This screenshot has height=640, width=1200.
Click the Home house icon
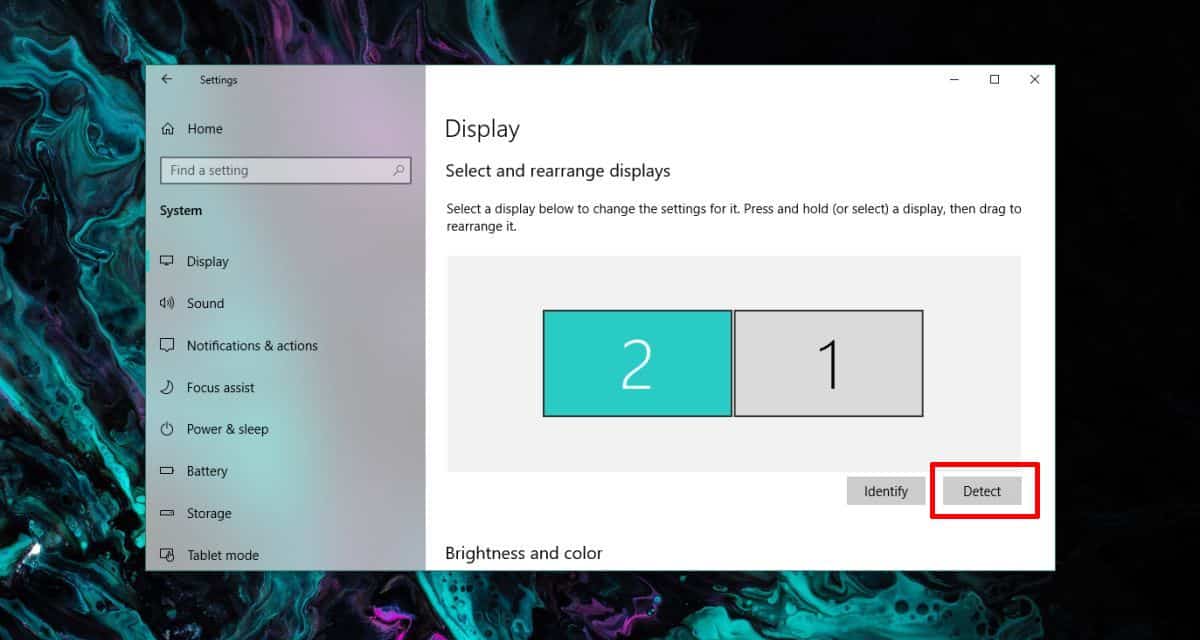pos(167,129)
